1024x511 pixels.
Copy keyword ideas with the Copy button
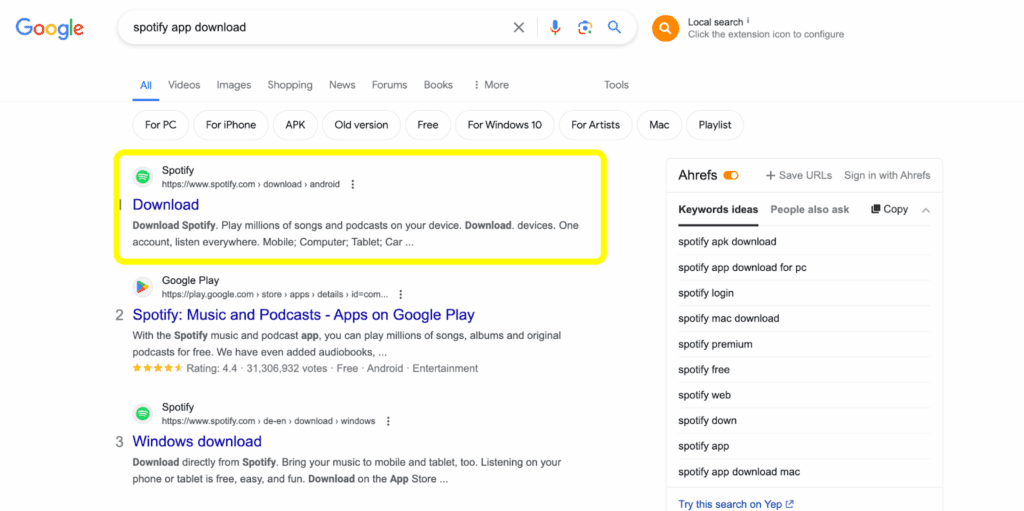[x=889, y=209]
